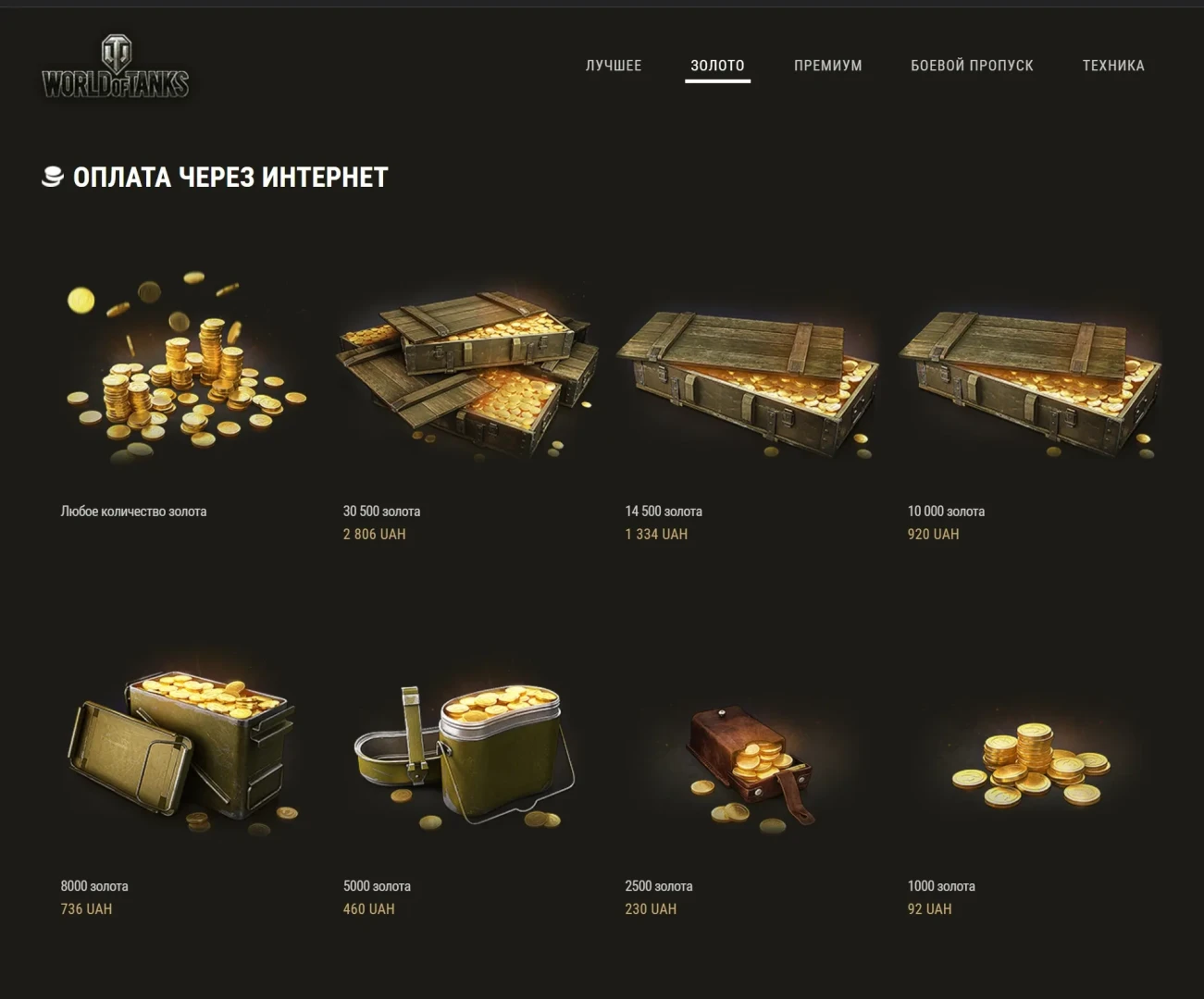Select the ЗОЛОТО tab

717,66
